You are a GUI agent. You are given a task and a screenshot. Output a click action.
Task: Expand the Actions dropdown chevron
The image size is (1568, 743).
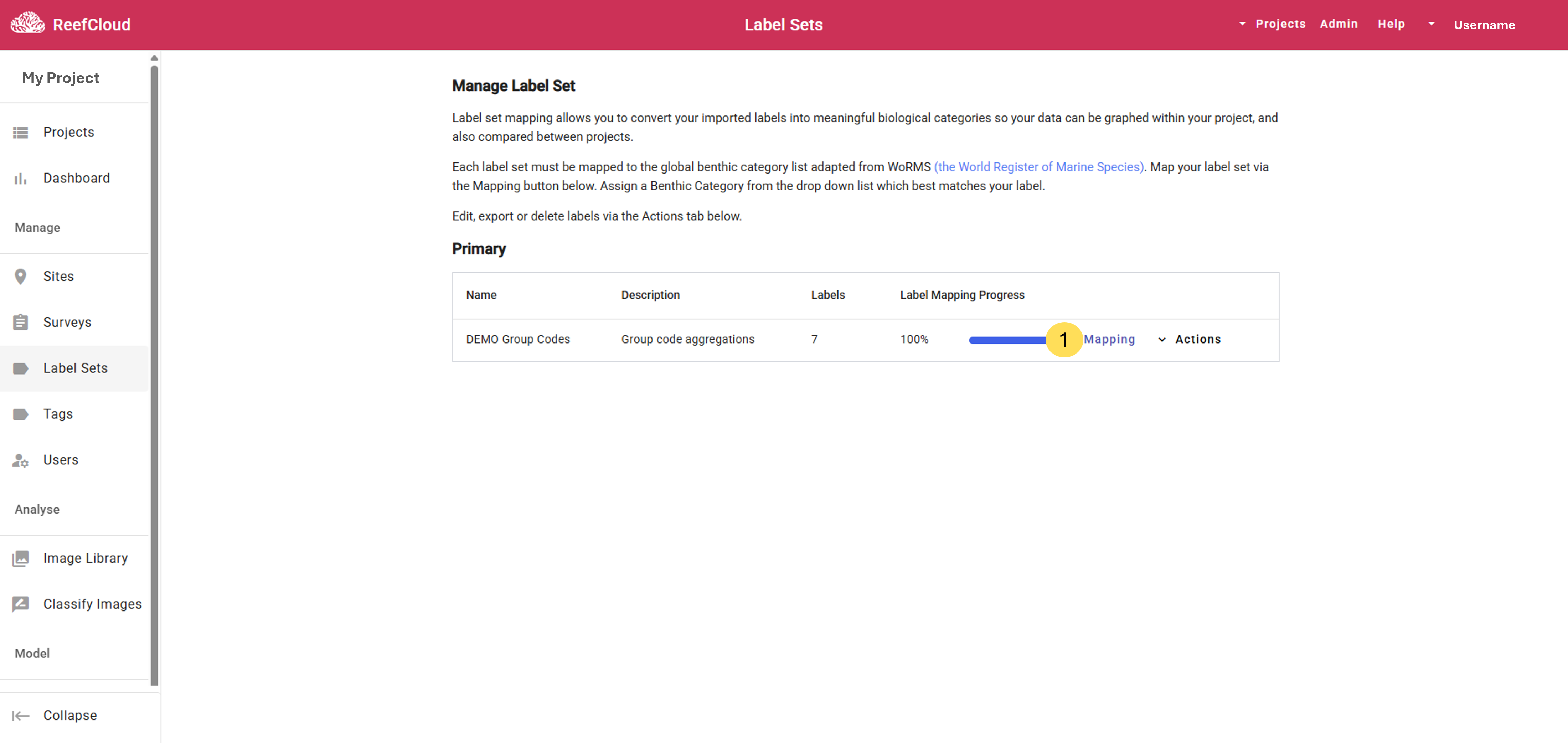[x=1162, y=340]
